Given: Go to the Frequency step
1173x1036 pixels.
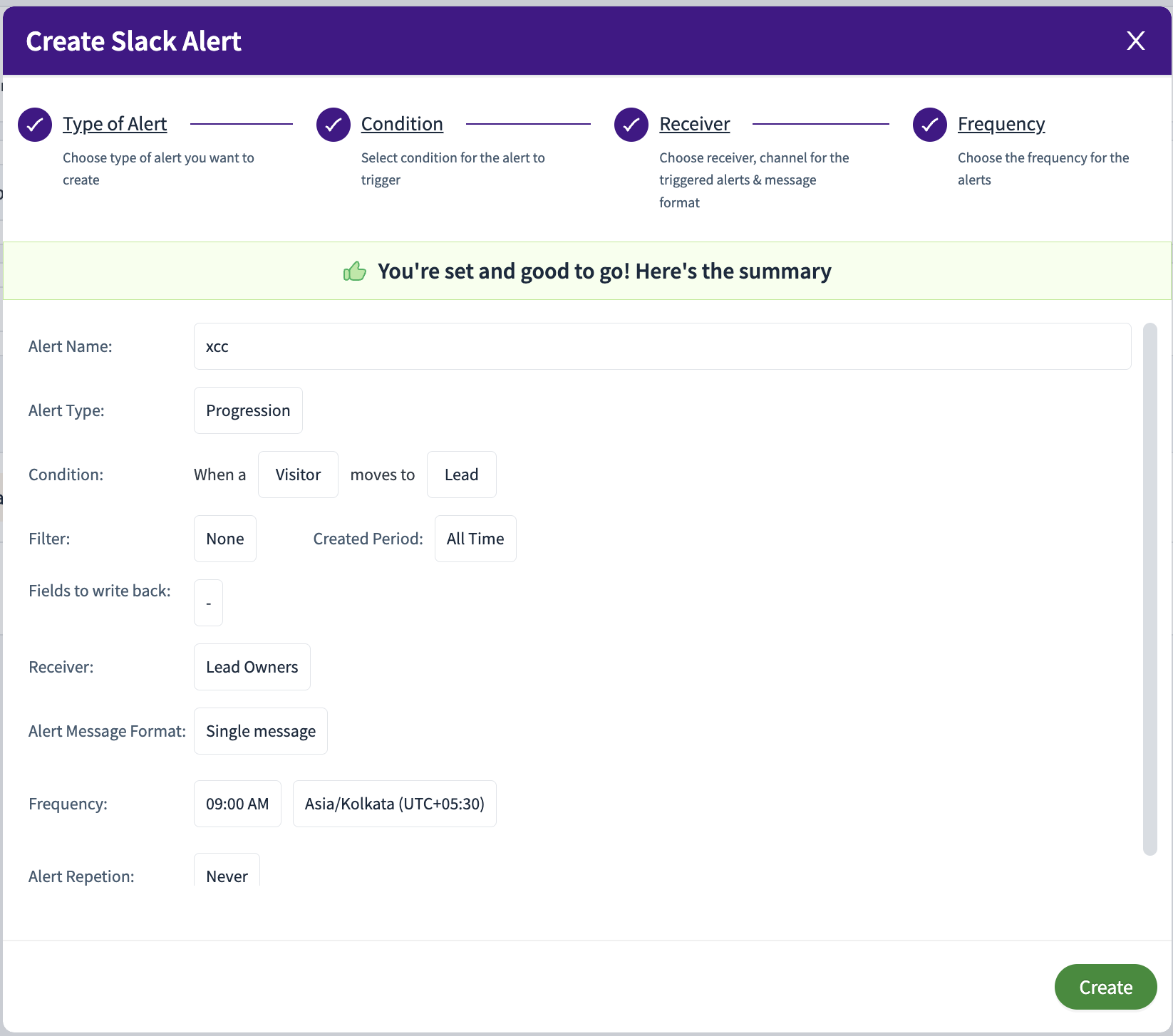Looking at the screenshot, I should click(1001, 124).
